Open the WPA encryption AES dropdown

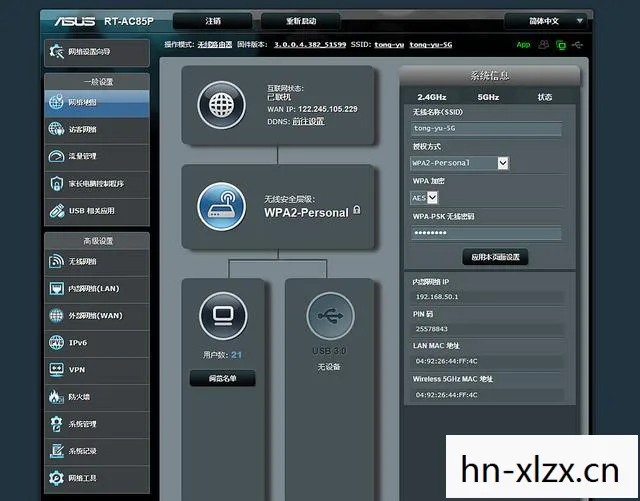pos(424,198)
